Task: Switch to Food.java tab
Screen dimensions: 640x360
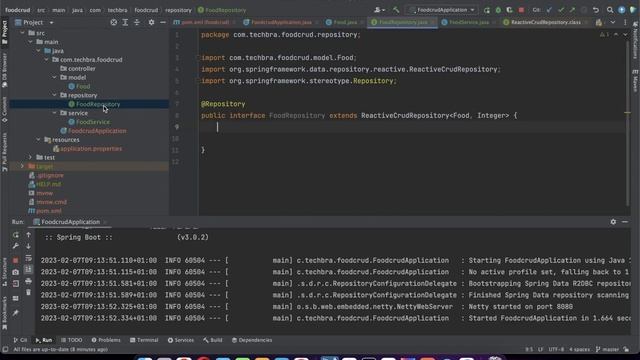Action: pyautogui.click(x=344, y=22)
